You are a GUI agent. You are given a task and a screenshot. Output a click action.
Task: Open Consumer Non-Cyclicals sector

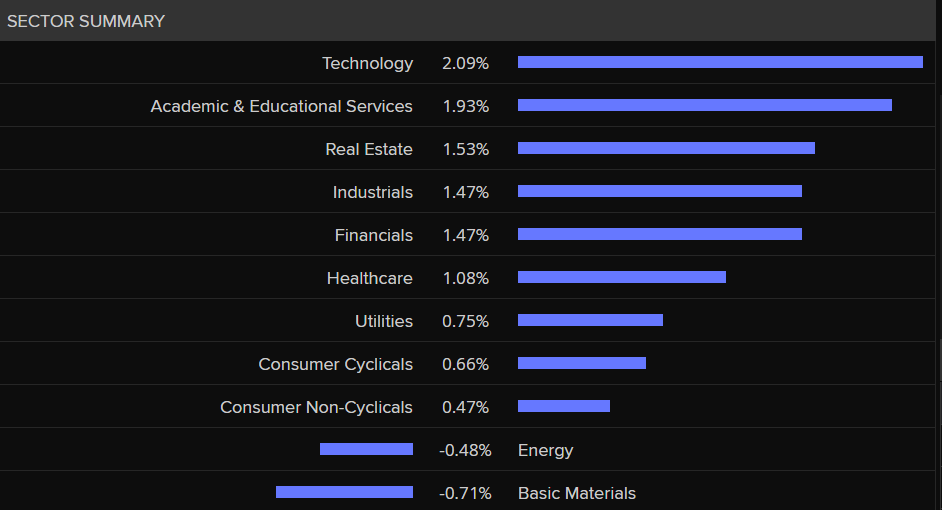[316, 407]
